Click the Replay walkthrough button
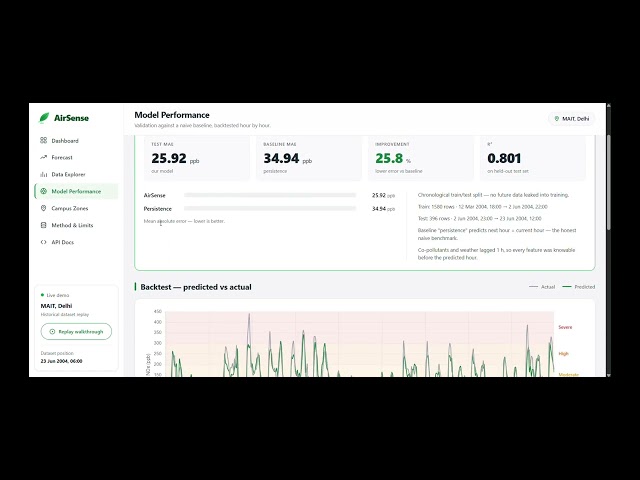The height and width of the screenshot is (480, 640). tap(76, 331)
